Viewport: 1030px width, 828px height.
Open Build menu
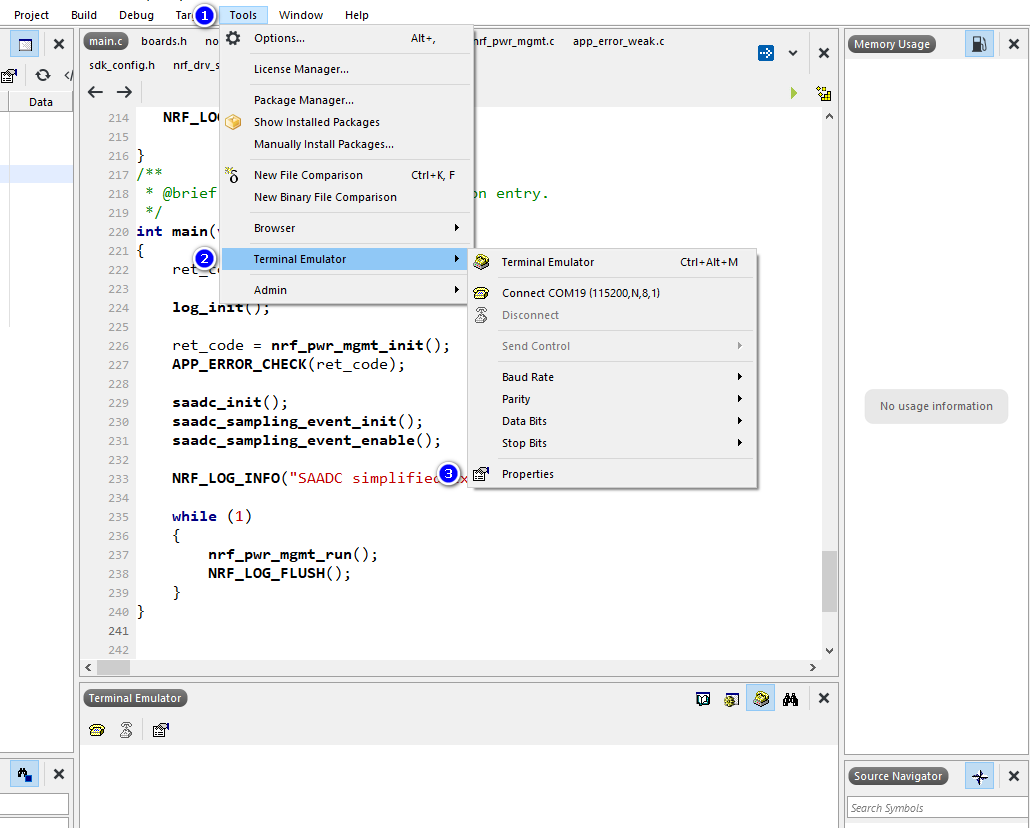84,15
